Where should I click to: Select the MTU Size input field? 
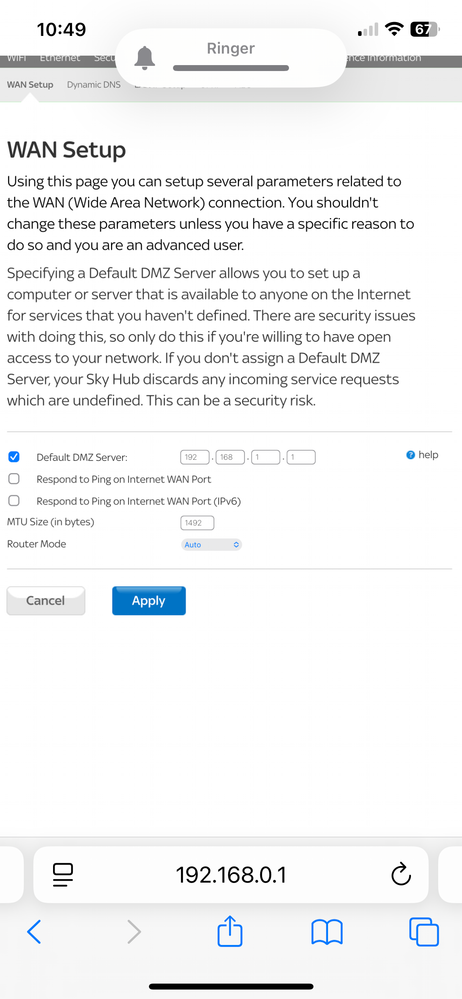(x=197, y=523)
